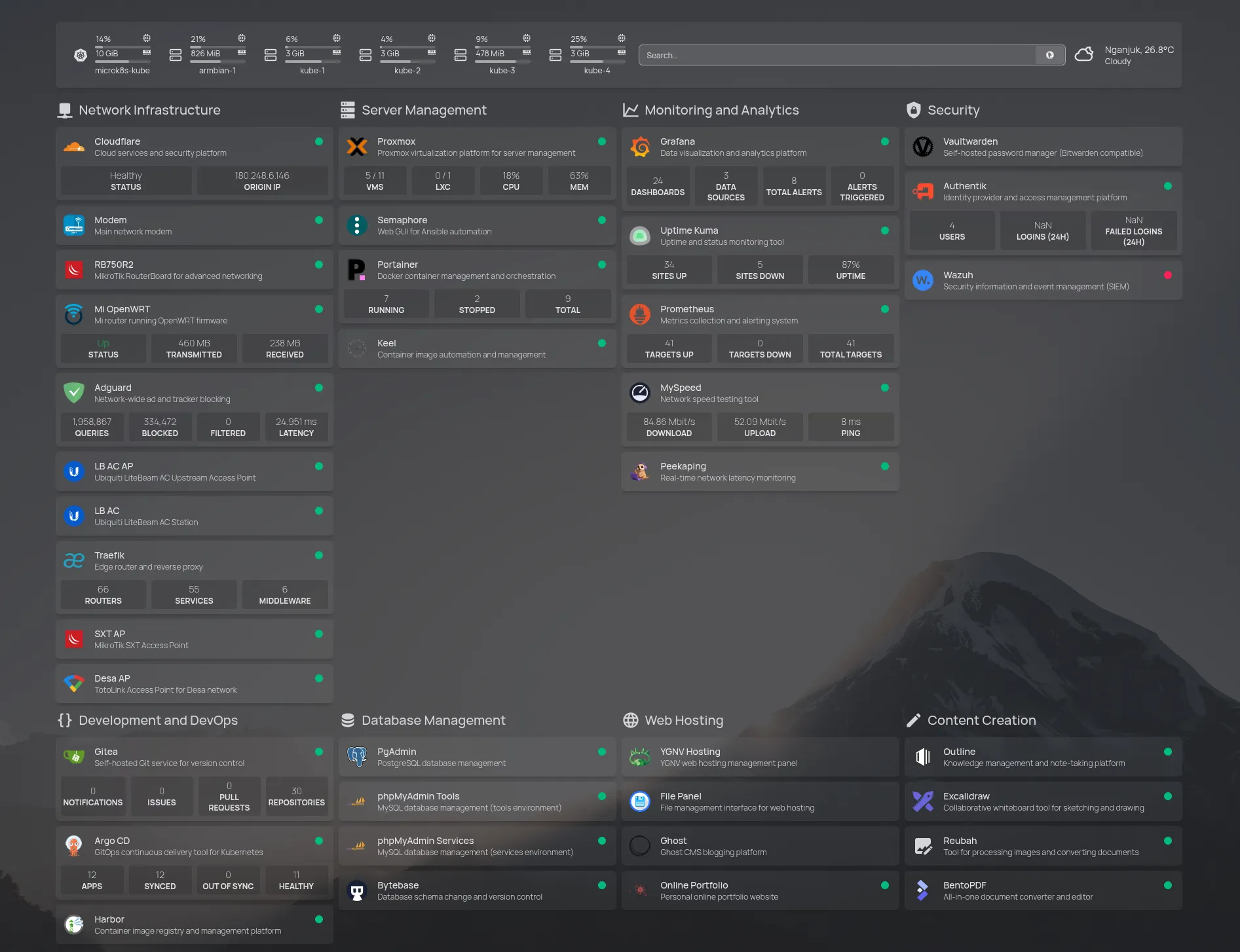1240x952 pixels.
Task: Open the YGNV Hosting link
Action: click(761, 757)
